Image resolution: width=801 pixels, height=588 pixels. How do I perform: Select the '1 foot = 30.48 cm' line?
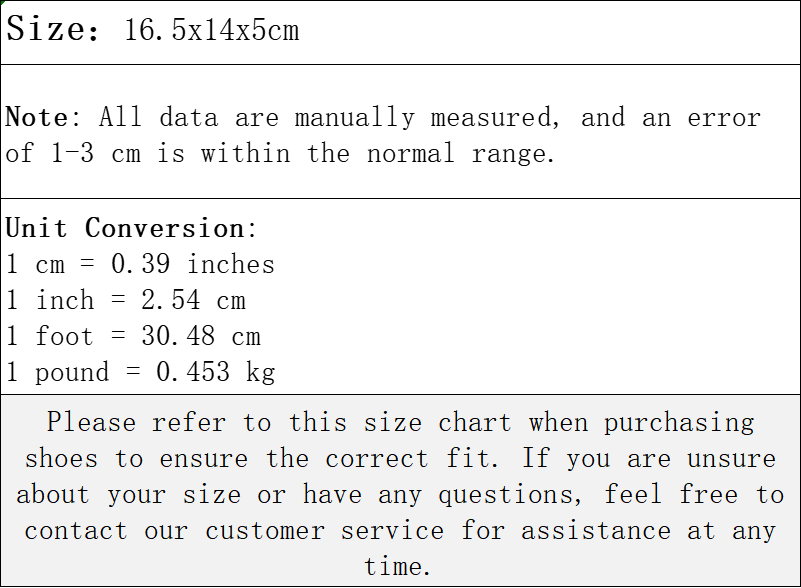pos(133,336)
